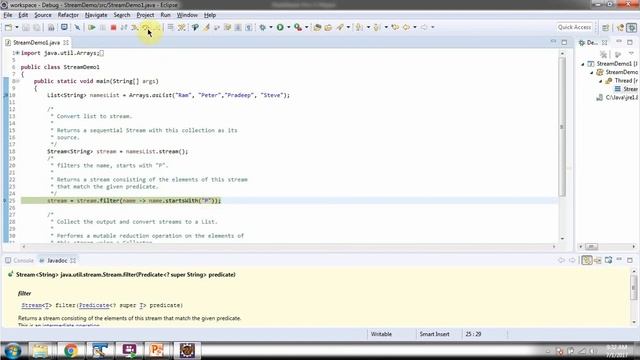
Task: Open the Run launch dropdown arrow
Action: pyautogui.click(x=289, y=27)
